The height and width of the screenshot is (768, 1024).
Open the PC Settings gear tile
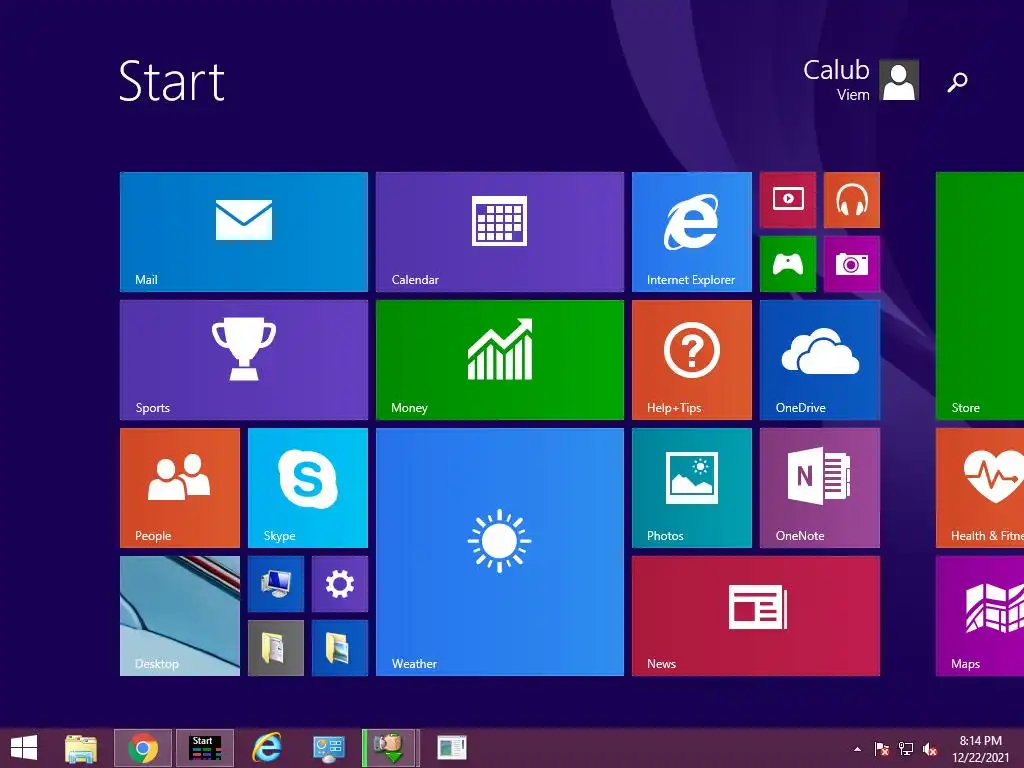340,584
